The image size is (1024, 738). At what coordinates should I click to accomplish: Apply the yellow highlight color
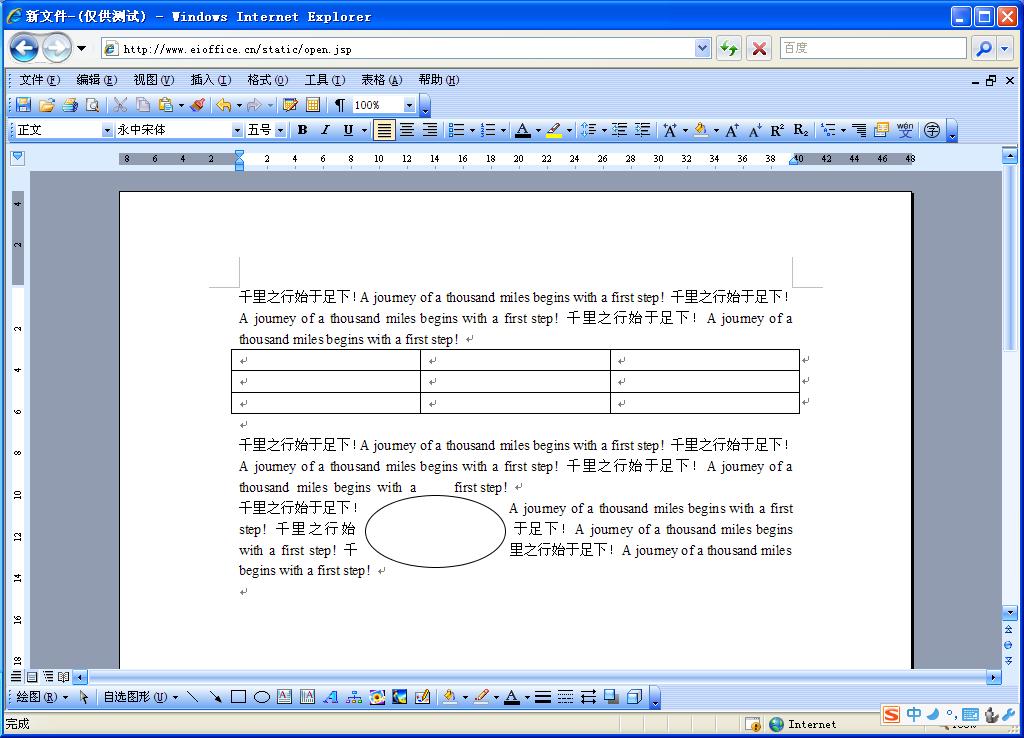554,130
